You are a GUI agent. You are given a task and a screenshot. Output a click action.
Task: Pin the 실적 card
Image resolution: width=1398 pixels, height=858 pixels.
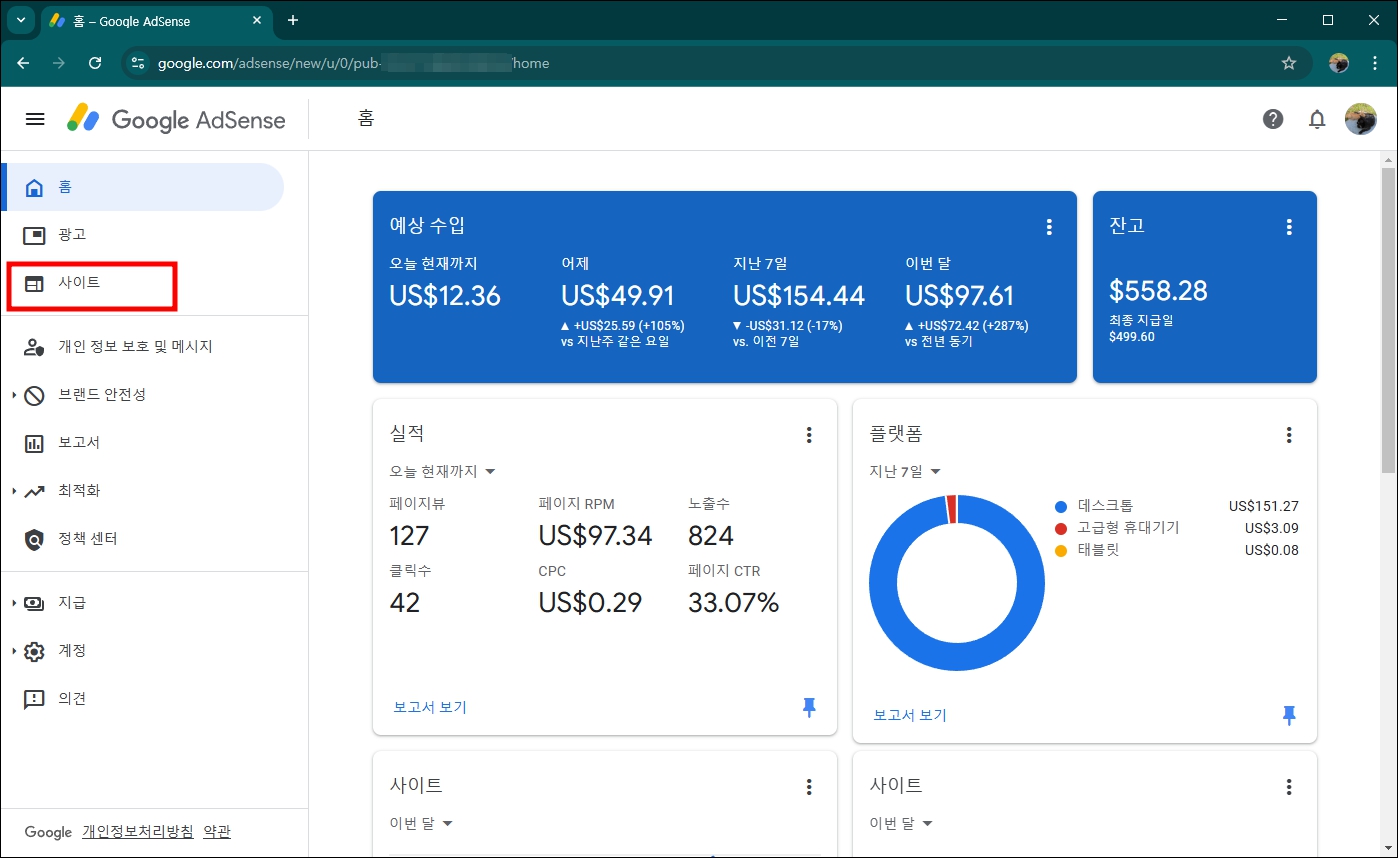click(809, 708)
